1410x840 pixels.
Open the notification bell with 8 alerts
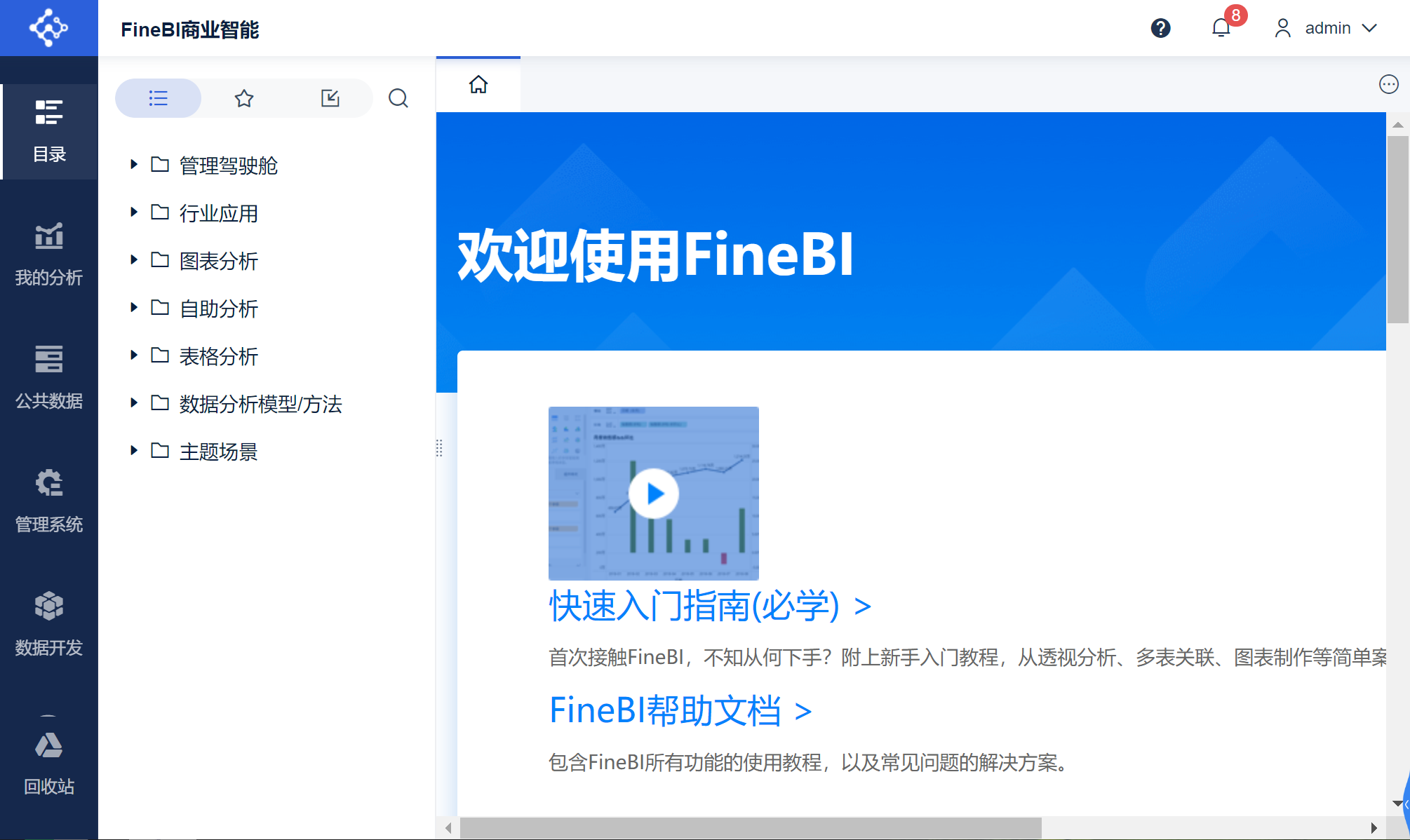point(1221,28)
